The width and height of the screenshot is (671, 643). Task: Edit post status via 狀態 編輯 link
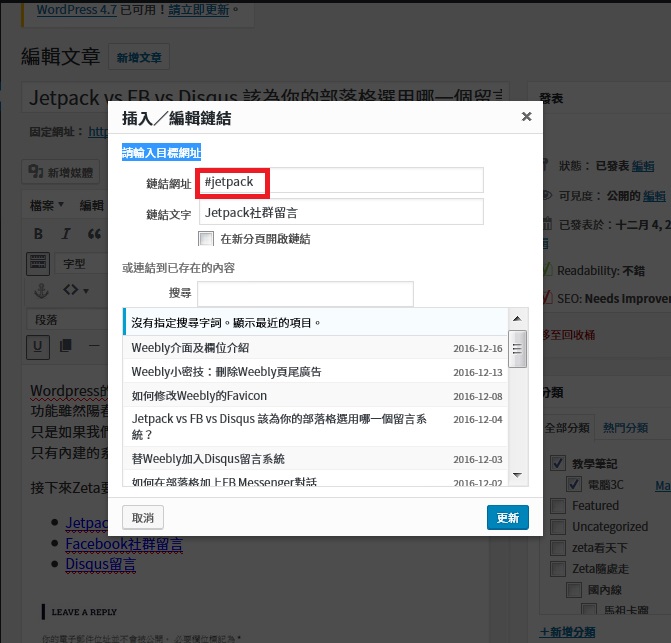pos(643,166)
